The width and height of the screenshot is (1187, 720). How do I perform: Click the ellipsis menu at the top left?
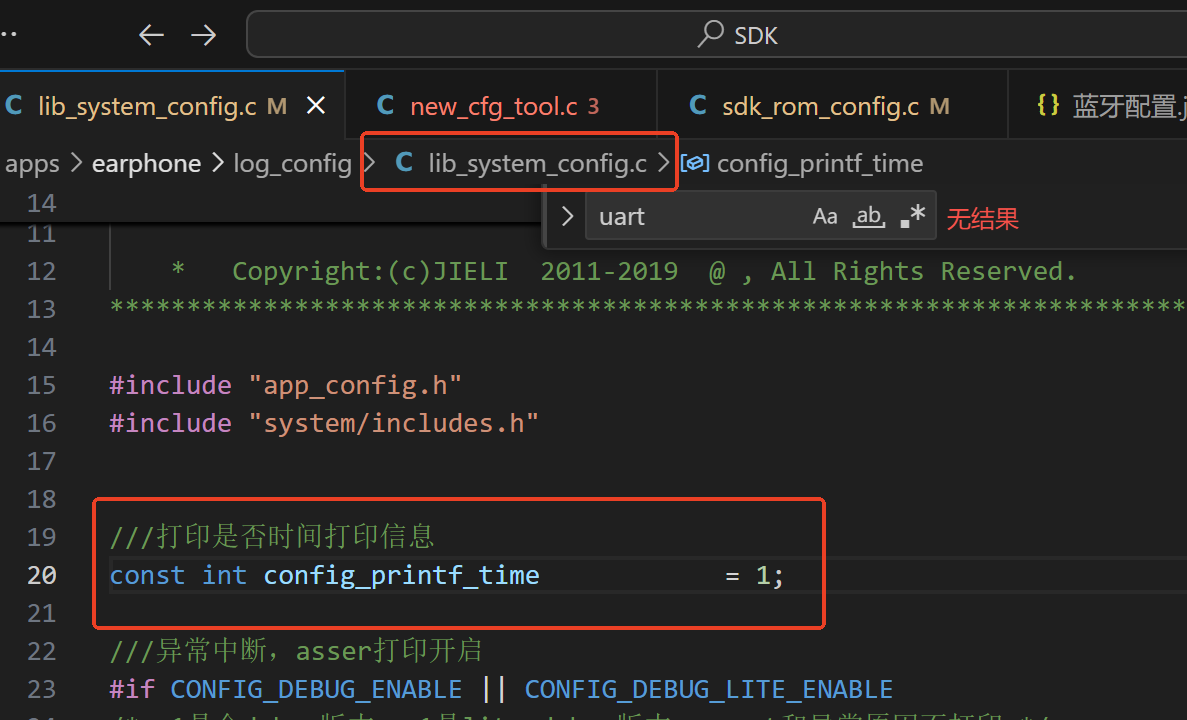coord(8,34)
